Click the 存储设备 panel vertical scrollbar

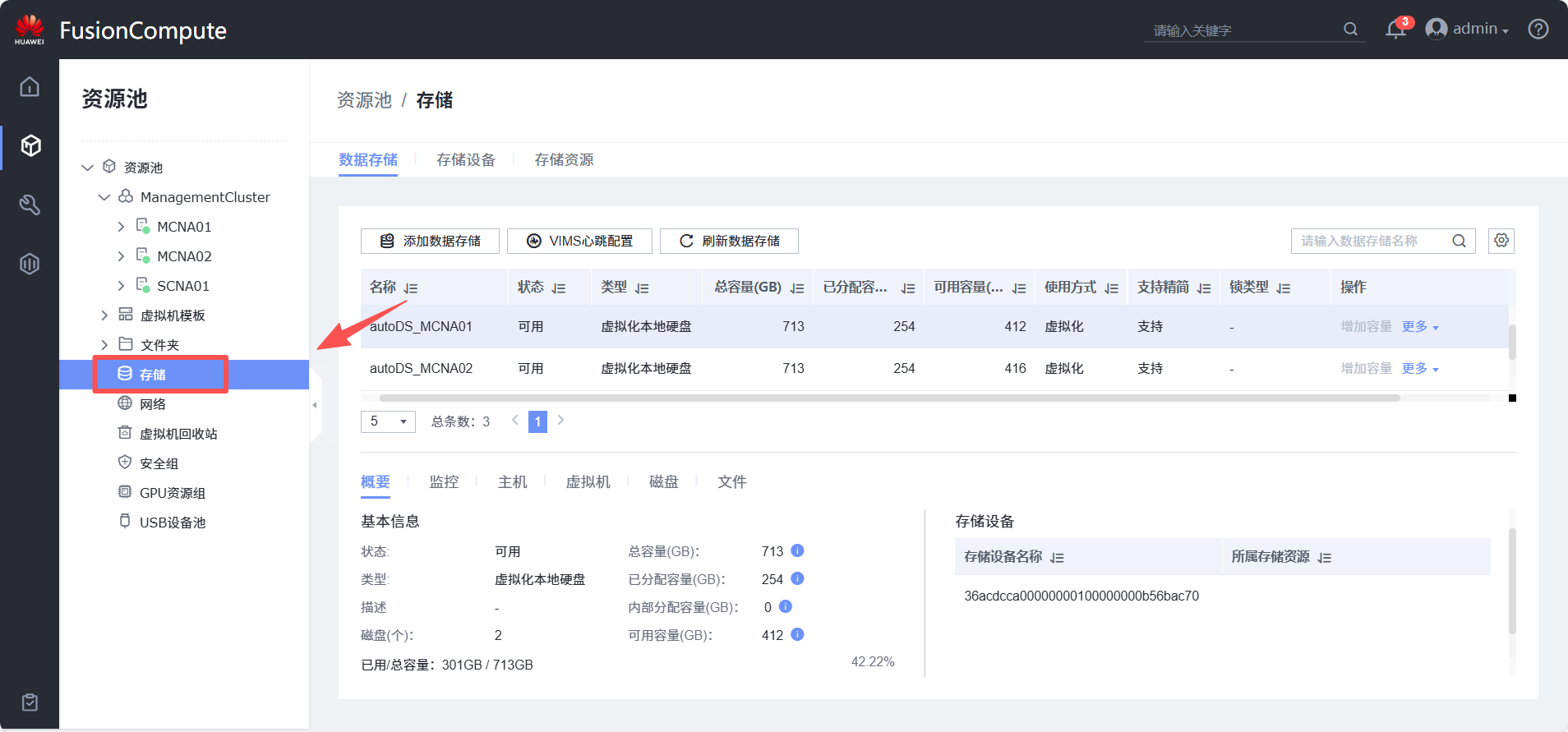(1512, 581)
